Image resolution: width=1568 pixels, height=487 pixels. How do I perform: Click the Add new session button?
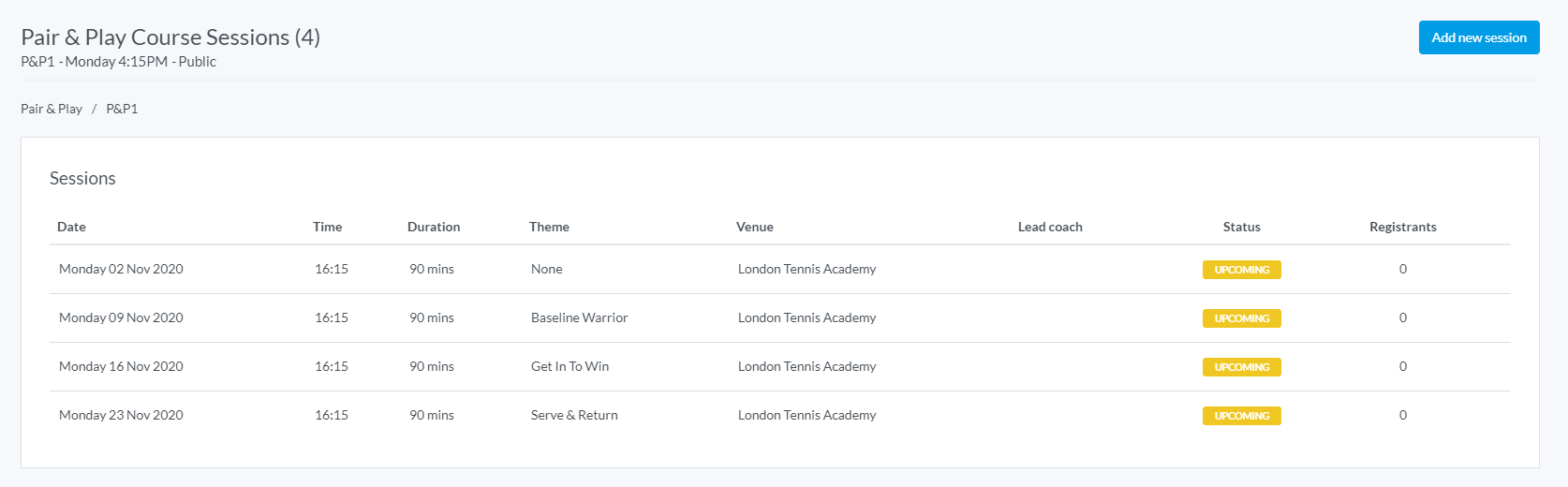click(x=1478, y=37)
